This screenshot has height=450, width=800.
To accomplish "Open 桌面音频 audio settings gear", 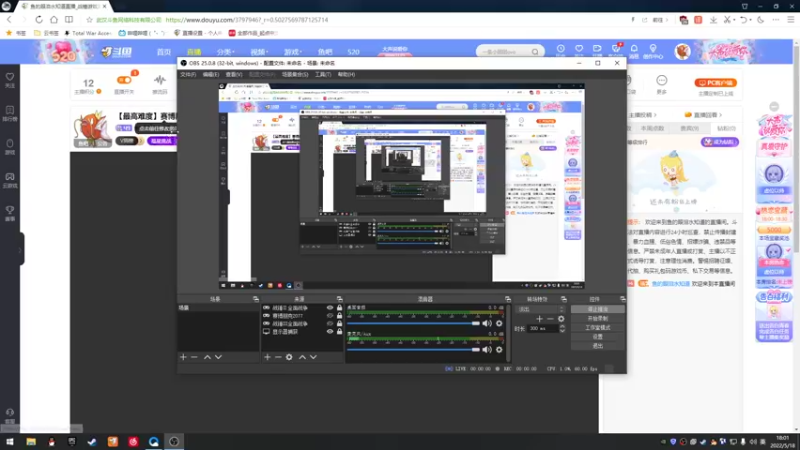I will (499, 323).
